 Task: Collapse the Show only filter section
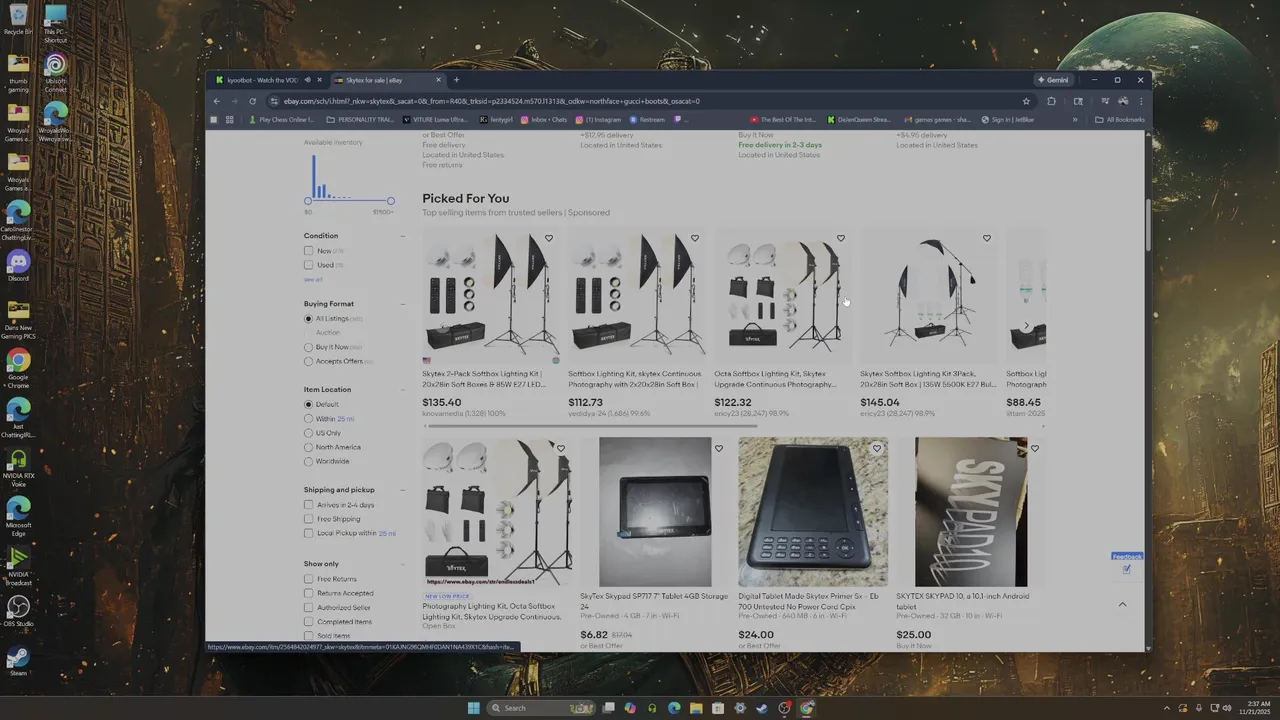(x=403, y=564)
